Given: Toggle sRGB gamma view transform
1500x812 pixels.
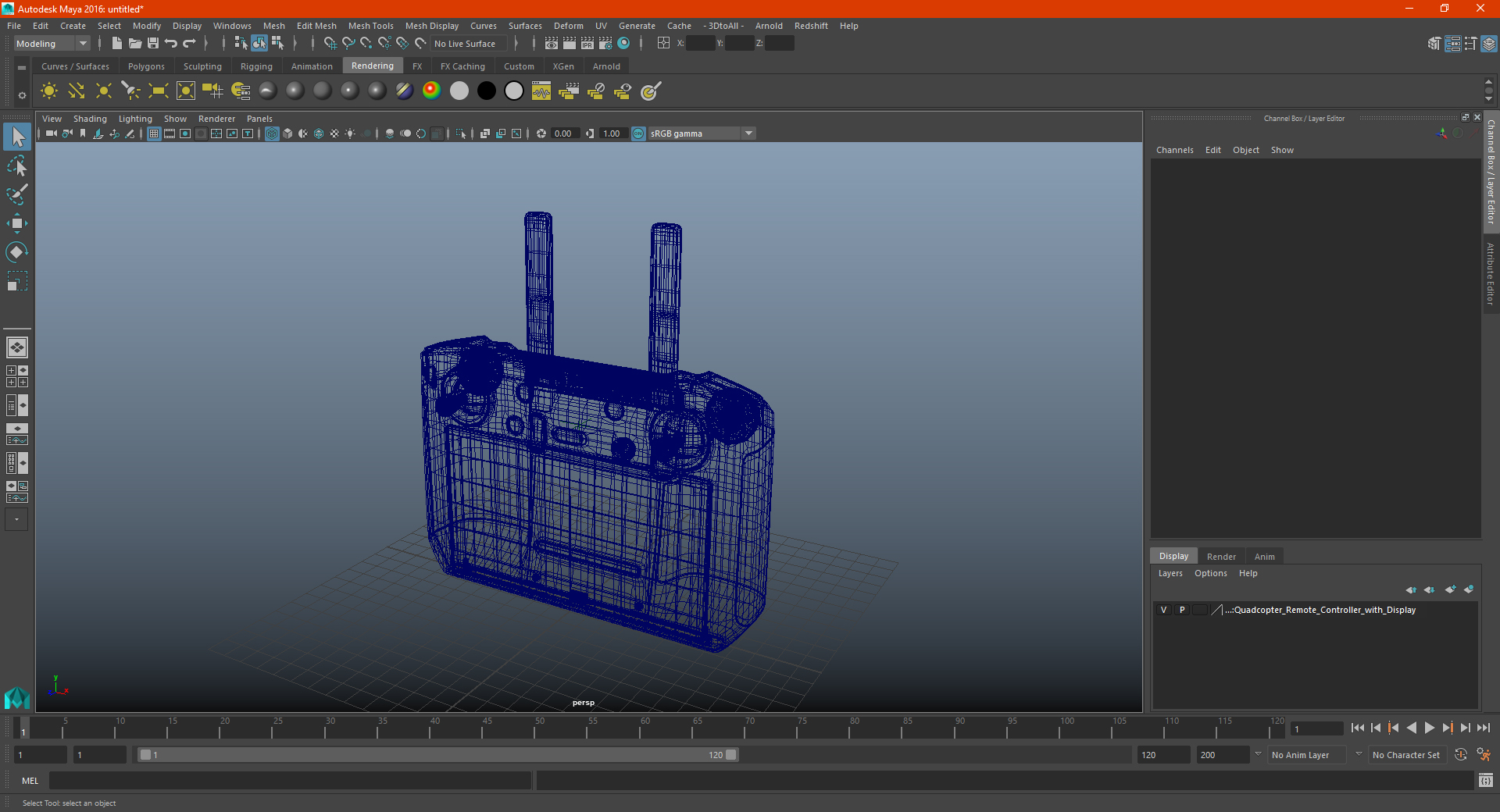Looking at the screenshot, I should 638,134.
